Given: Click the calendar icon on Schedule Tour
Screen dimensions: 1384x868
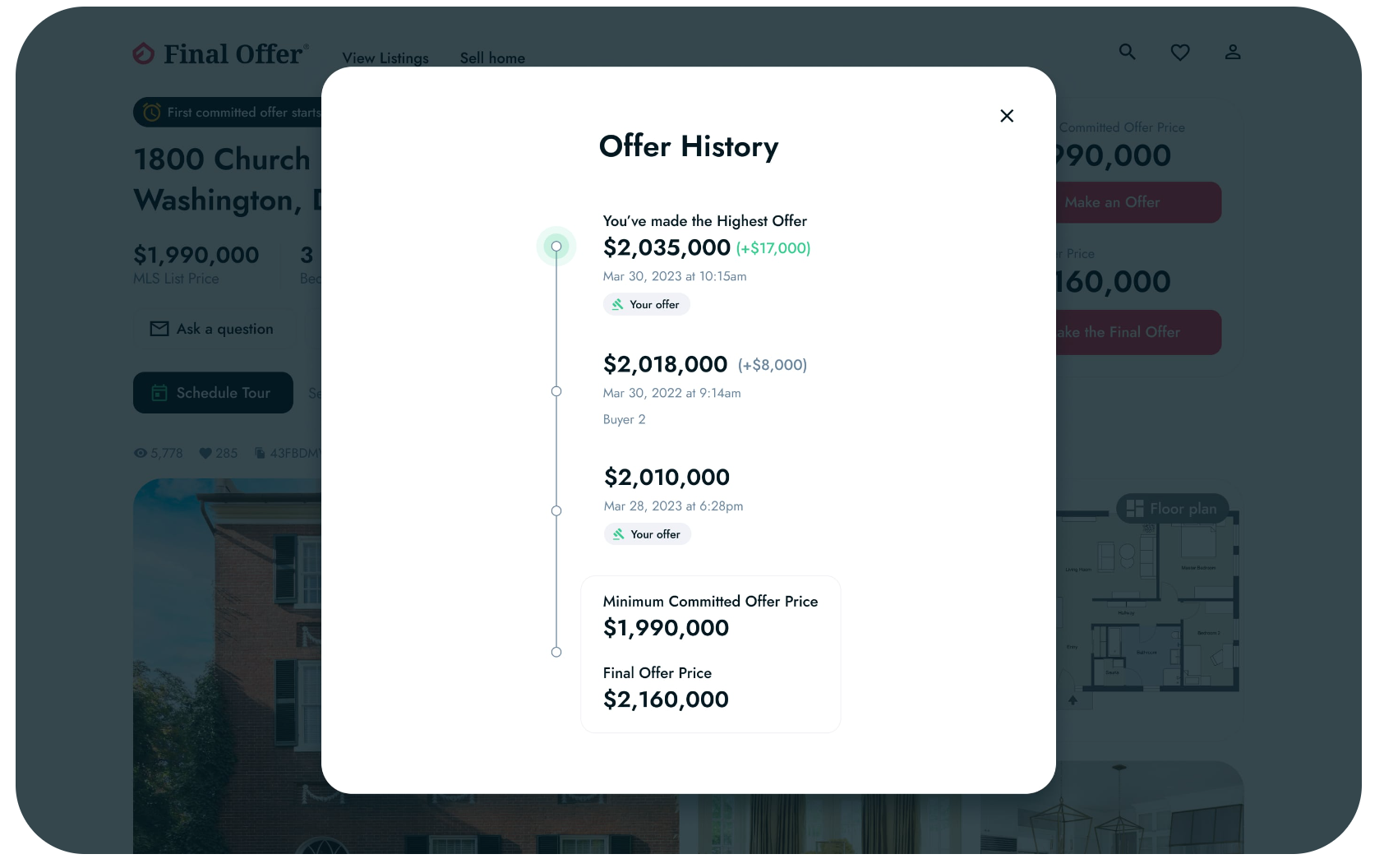Looking at the screenshot, I should pos(159,393).
